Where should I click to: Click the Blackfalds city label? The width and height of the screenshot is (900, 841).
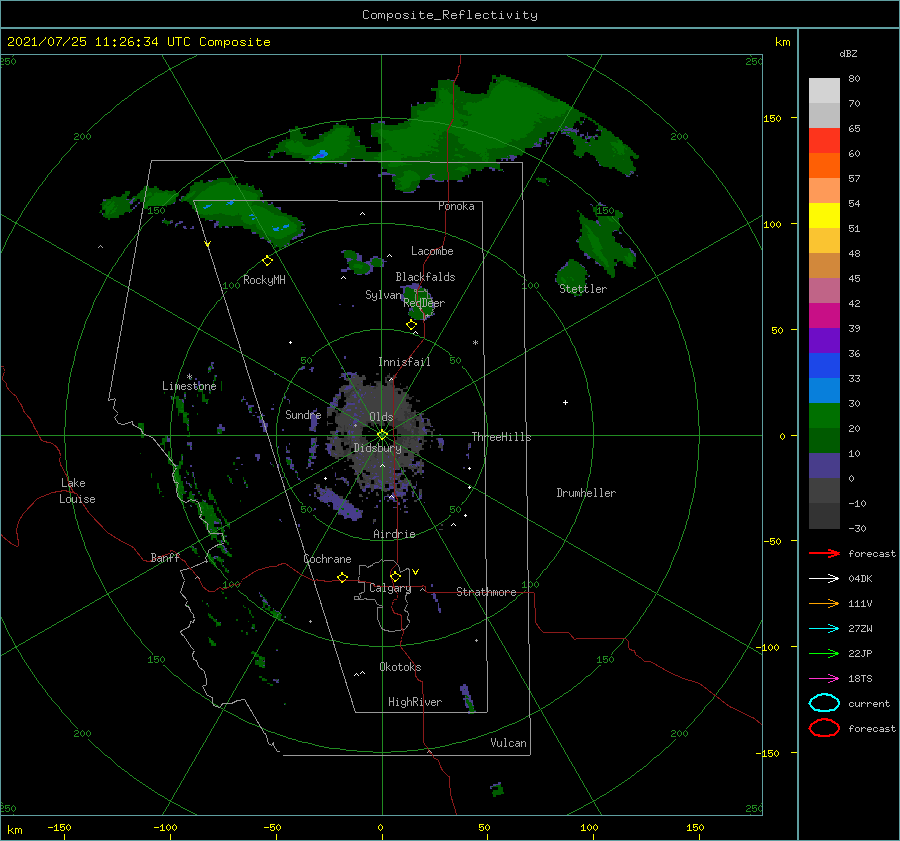[425, 277]
